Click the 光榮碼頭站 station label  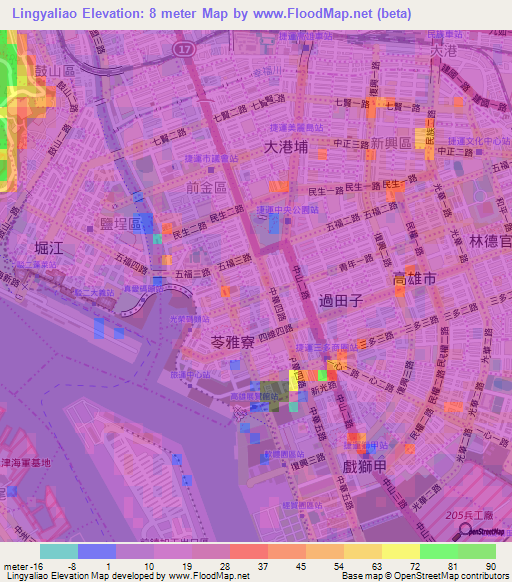[x=189, y=319]
